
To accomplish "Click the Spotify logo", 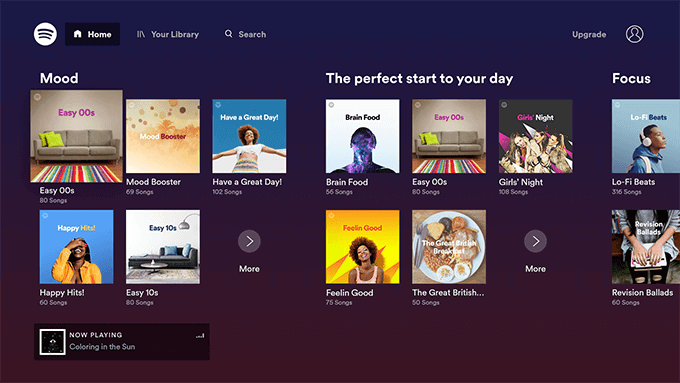I will pos(45,34).
